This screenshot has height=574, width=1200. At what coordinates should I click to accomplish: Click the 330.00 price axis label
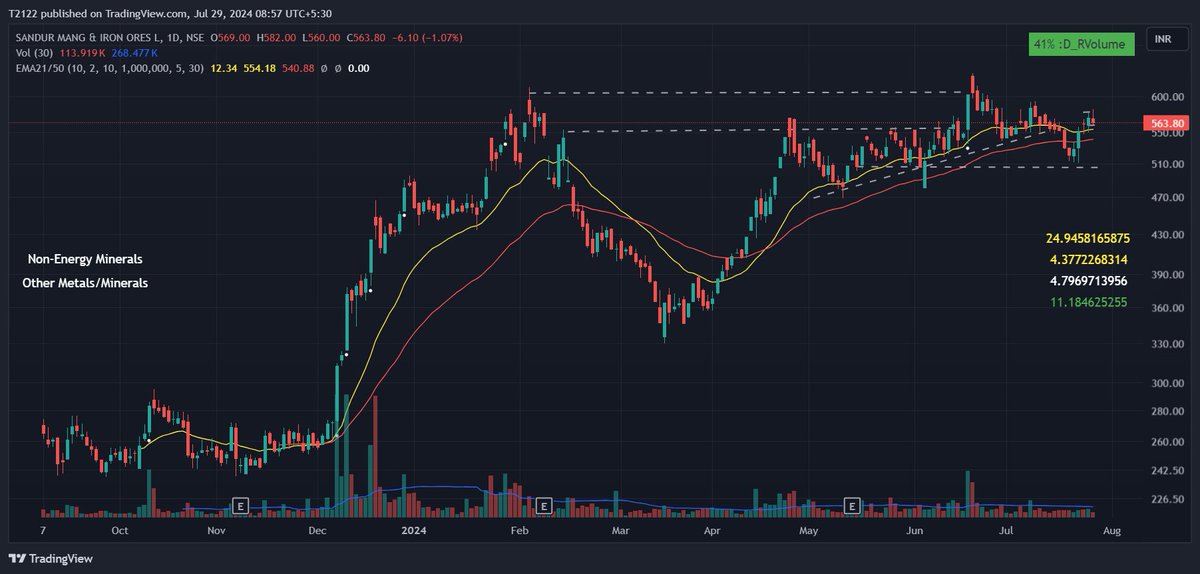pyautogui.click(x=1167, y=344)
